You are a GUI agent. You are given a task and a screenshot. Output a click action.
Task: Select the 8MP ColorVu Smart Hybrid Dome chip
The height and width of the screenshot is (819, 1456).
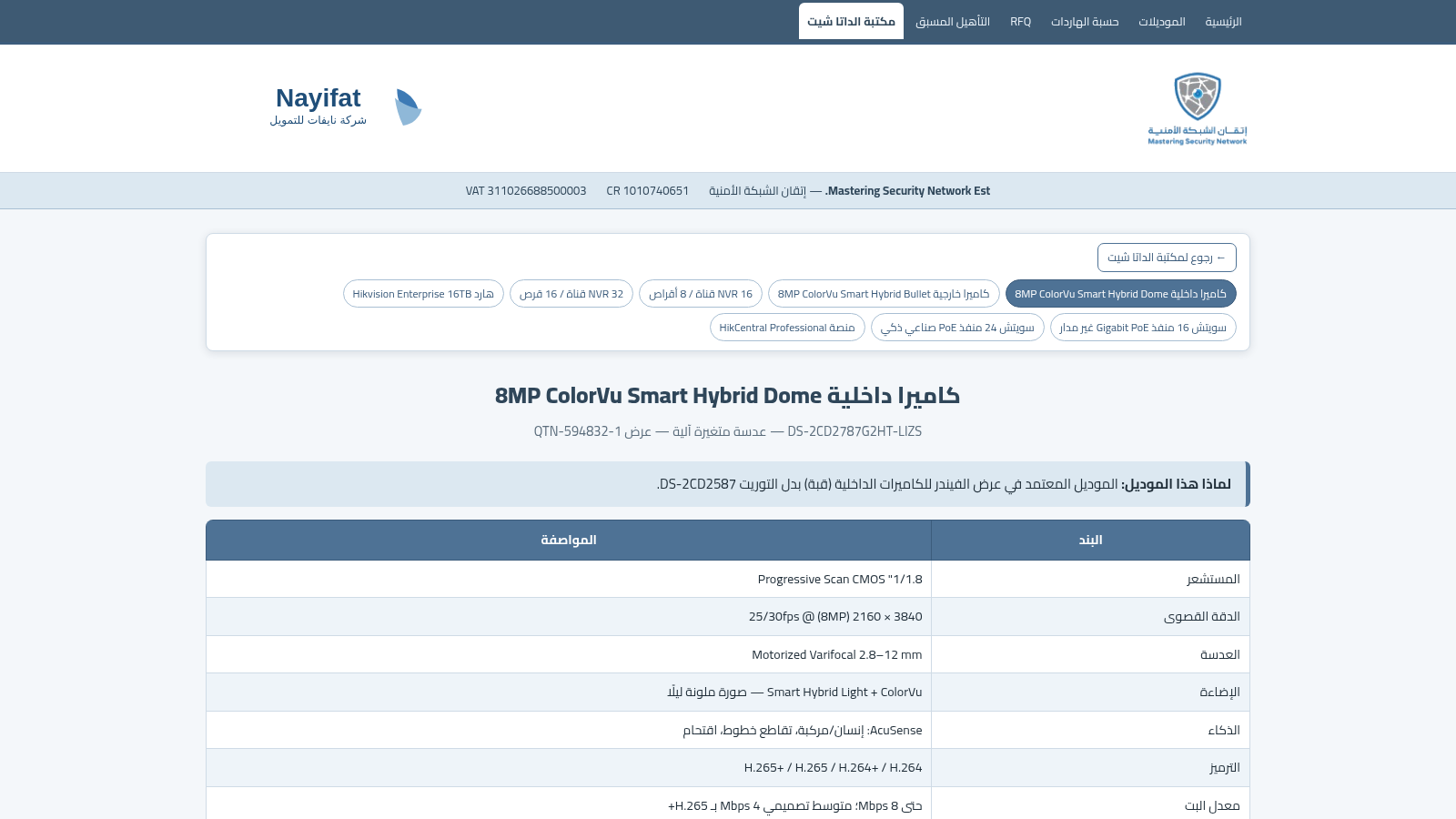pos(1120,294)
